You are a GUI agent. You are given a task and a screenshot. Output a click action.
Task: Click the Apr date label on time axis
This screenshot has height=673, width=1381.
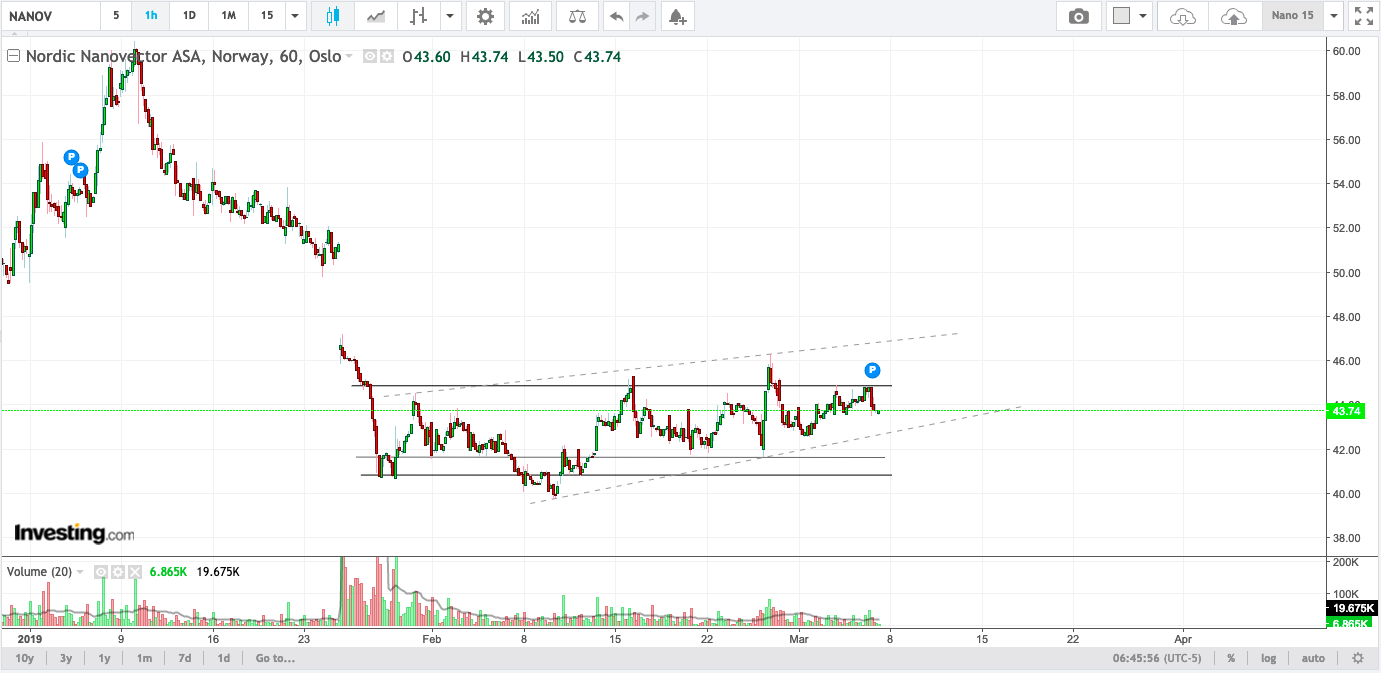click(1184, 638)
